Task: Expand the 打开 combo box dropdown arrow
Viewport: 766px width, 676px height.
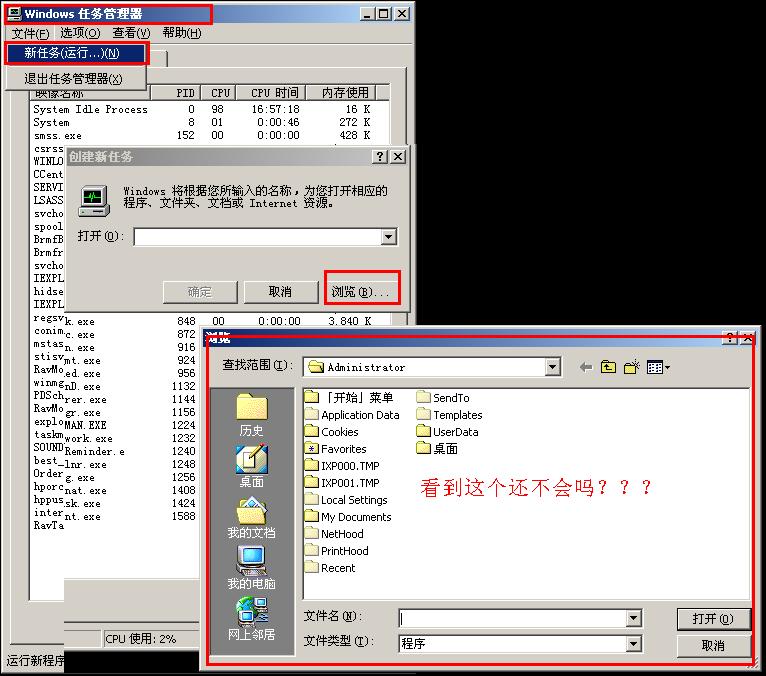Action: 388,237
